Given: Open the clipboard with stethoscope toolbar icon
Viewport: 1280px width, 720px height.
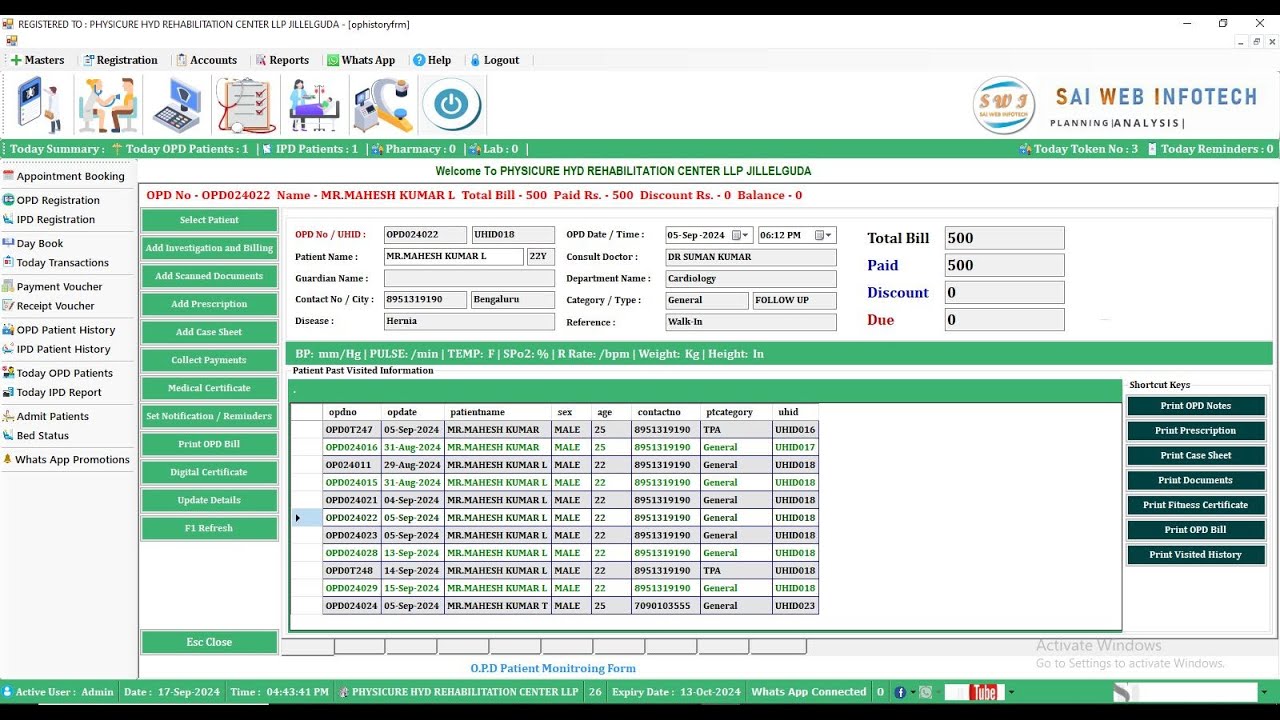Looking at the screenshot, I should [x=246, y=104].
